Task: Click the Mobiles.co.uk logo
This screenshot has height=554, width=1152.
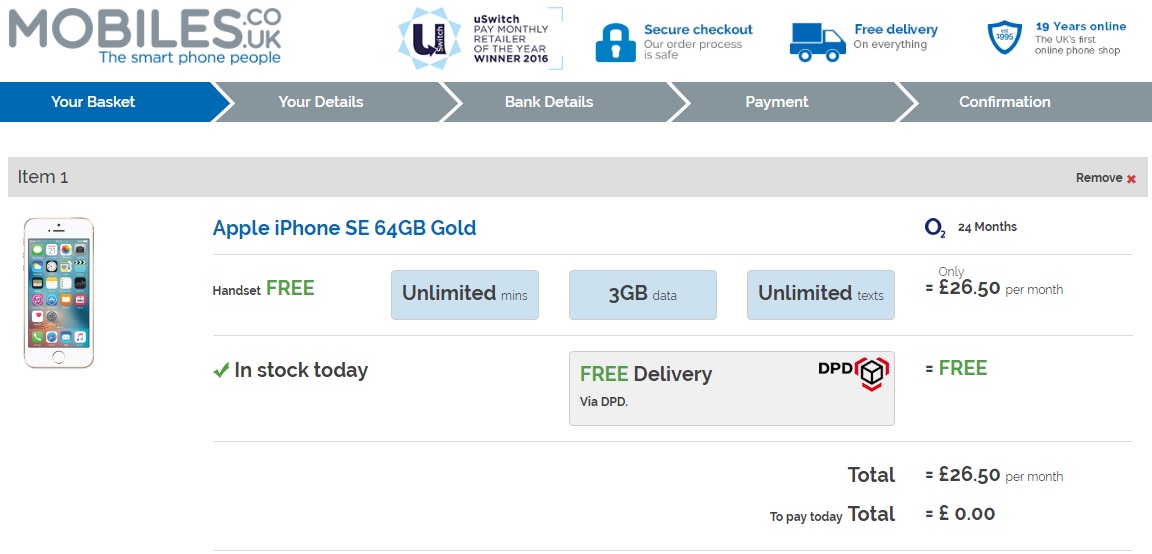Action: pyautogui.click(x=145, y=36)
